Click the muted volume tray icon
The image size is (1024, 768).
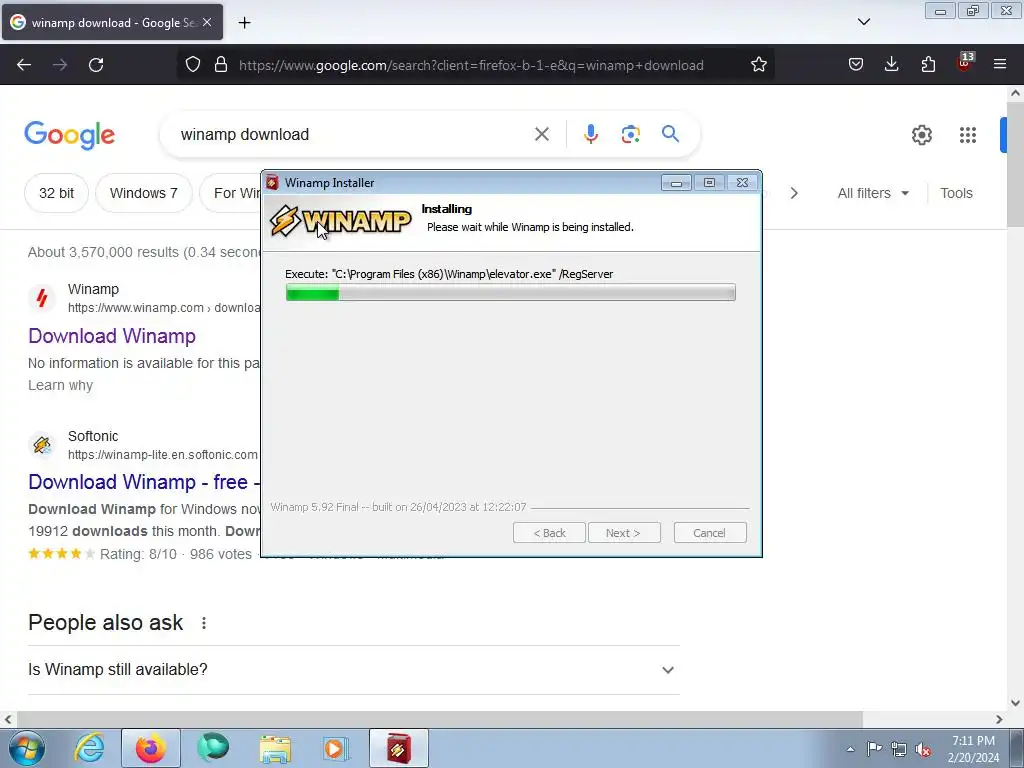(923, 749)
